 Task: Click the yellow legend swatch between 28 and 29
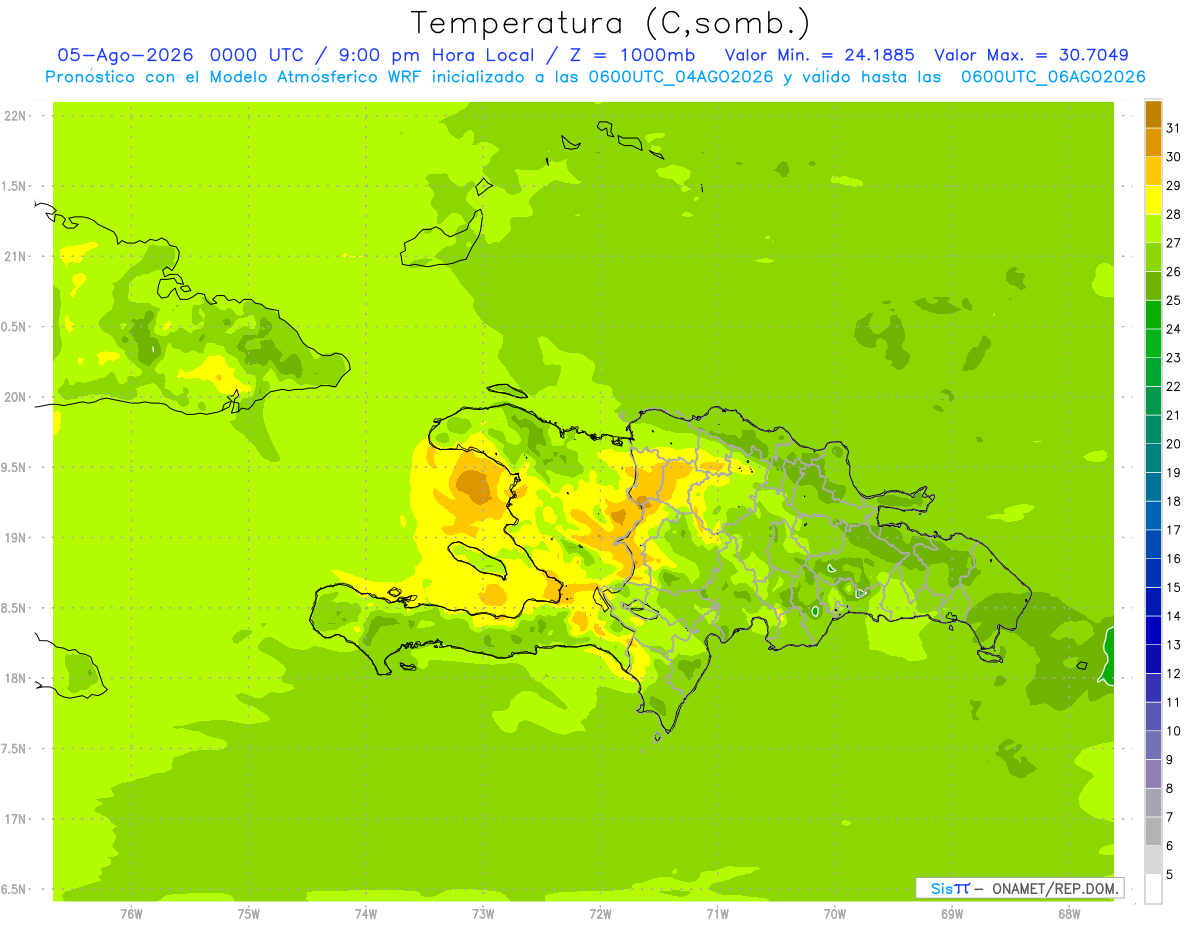point(1153,200)
